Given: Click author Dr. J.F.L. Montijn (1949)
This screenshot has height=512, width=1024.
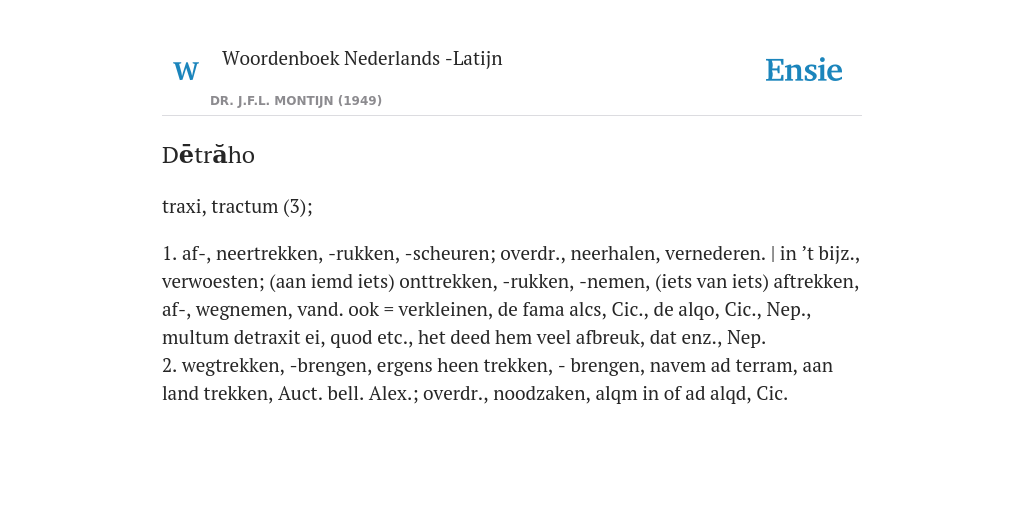Looking at the screenshot, I should (x=296, y=101).
